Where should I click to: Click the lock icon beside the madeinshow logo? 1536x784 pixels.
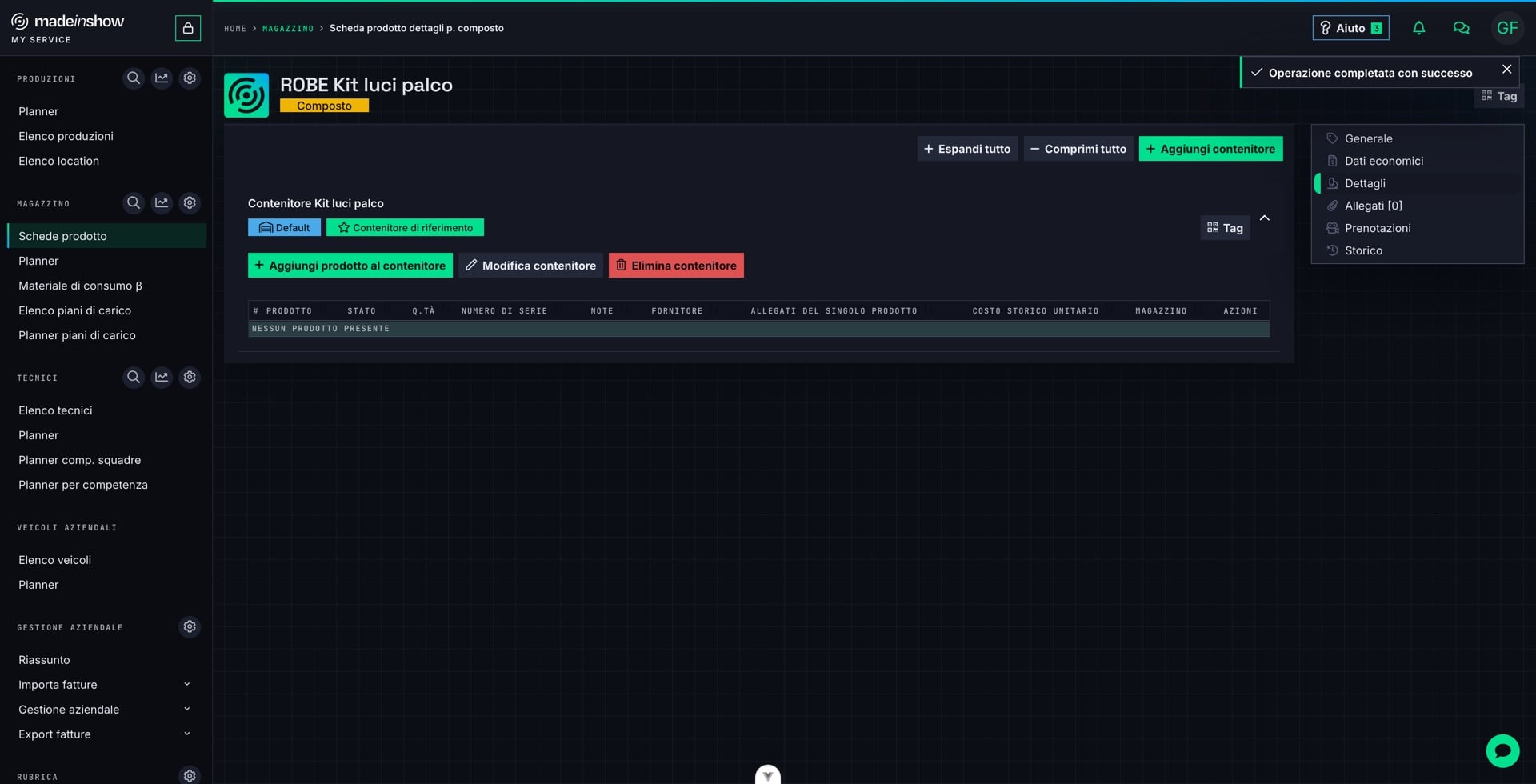[188, 28]
